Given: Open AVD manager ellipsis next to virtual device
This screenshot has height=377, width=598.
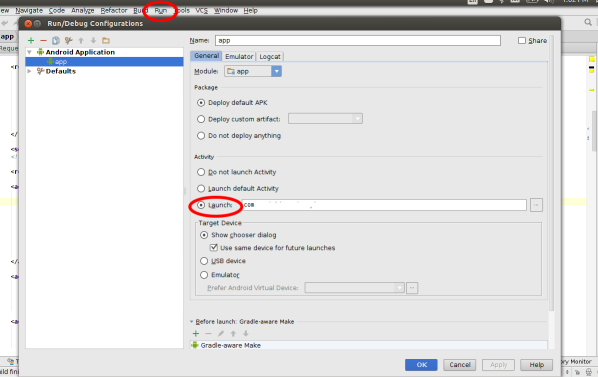Looking at the screenshot, I should click(412, 288).
